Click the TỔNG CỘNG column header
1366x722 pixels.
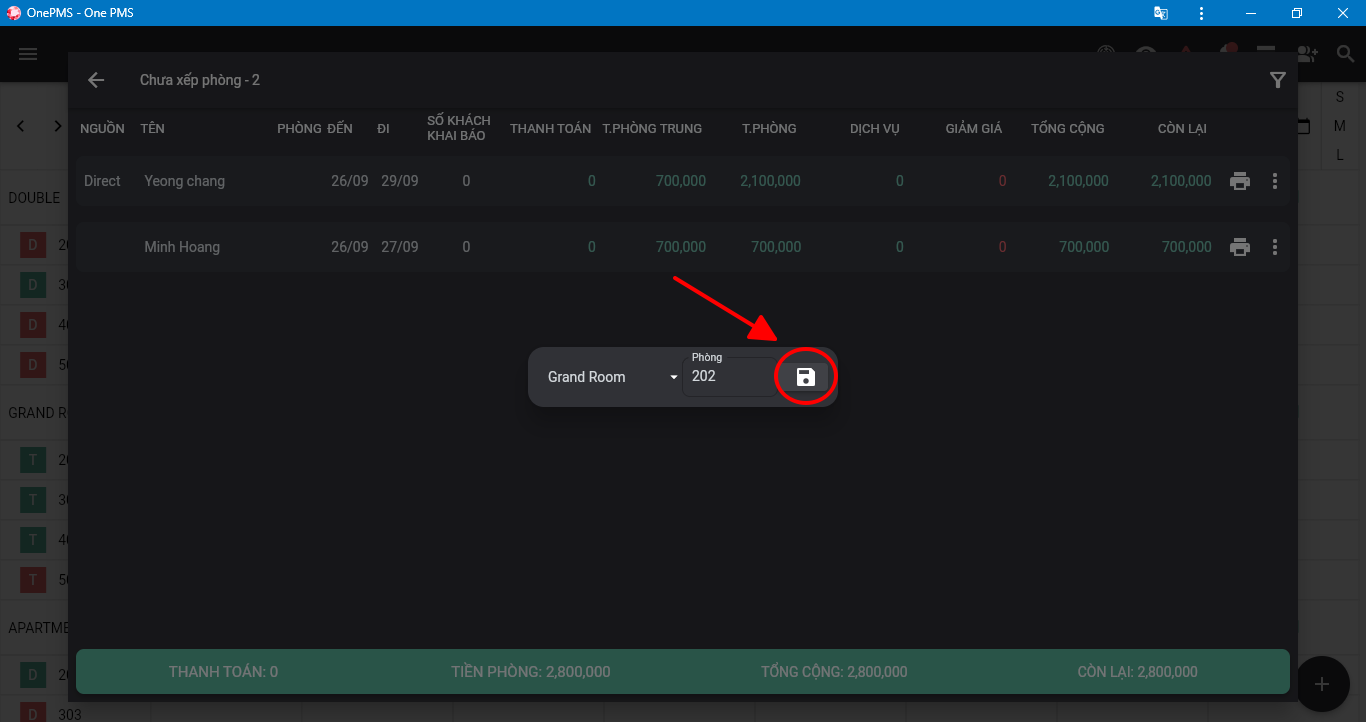tap(1068, 128)
